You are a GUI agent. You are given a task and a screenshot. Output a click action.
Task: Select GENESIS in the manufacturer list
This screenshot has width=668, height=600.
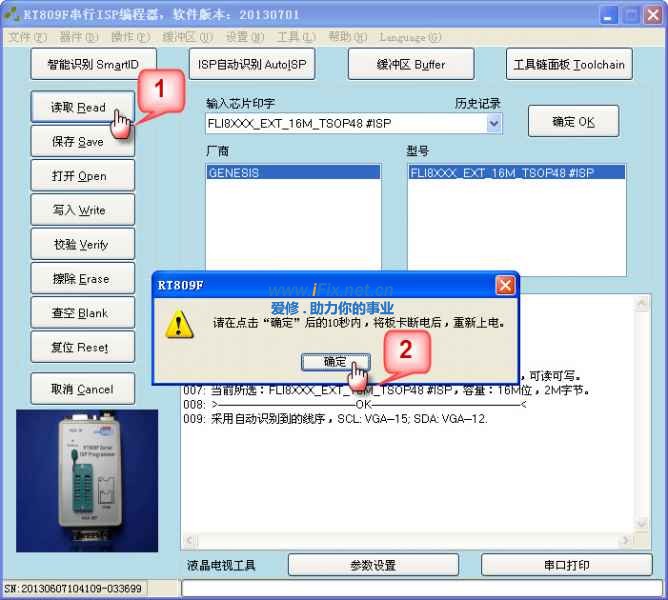(292, 173)
